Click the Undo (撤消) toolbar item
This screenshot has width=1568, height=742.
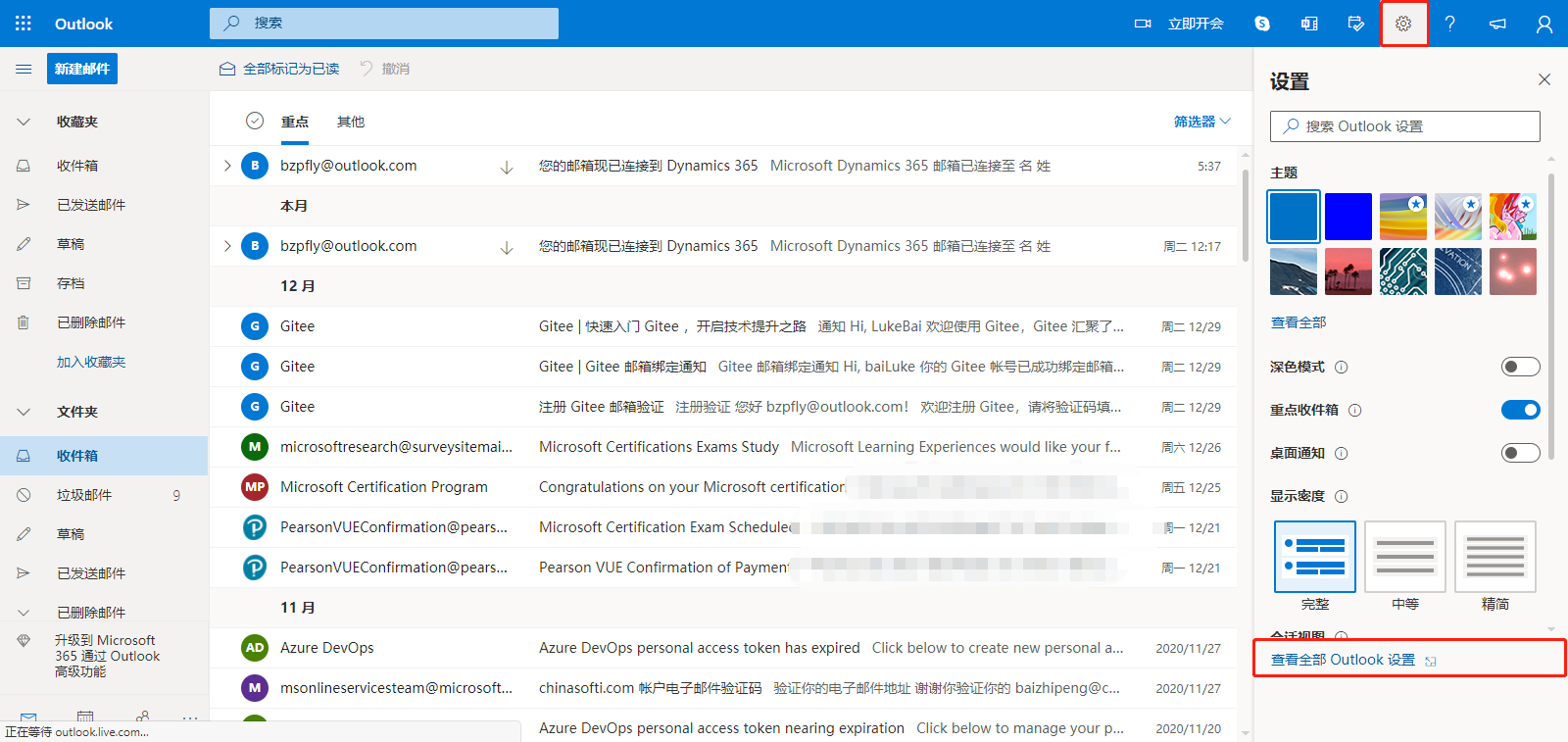pos(385,69)
